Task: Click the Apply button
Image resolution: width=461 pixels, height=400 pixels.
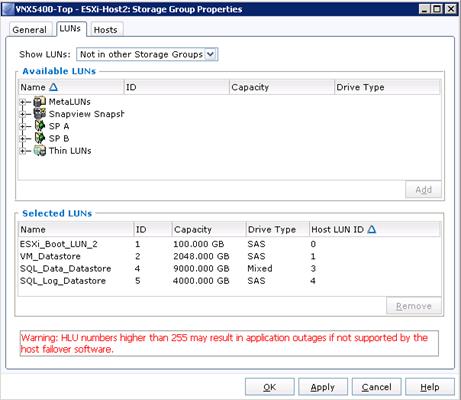Action: point(323,387)
